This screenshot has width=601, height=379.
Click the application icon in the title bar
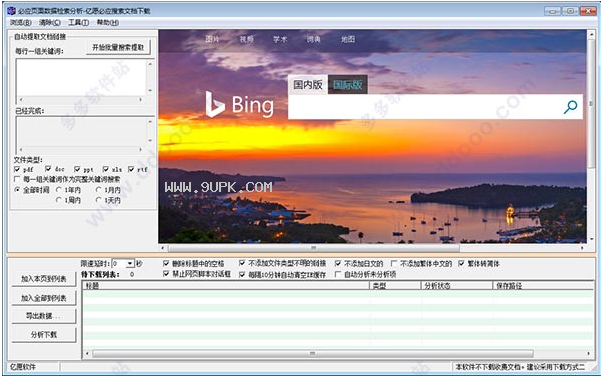[x=11, y=11]
